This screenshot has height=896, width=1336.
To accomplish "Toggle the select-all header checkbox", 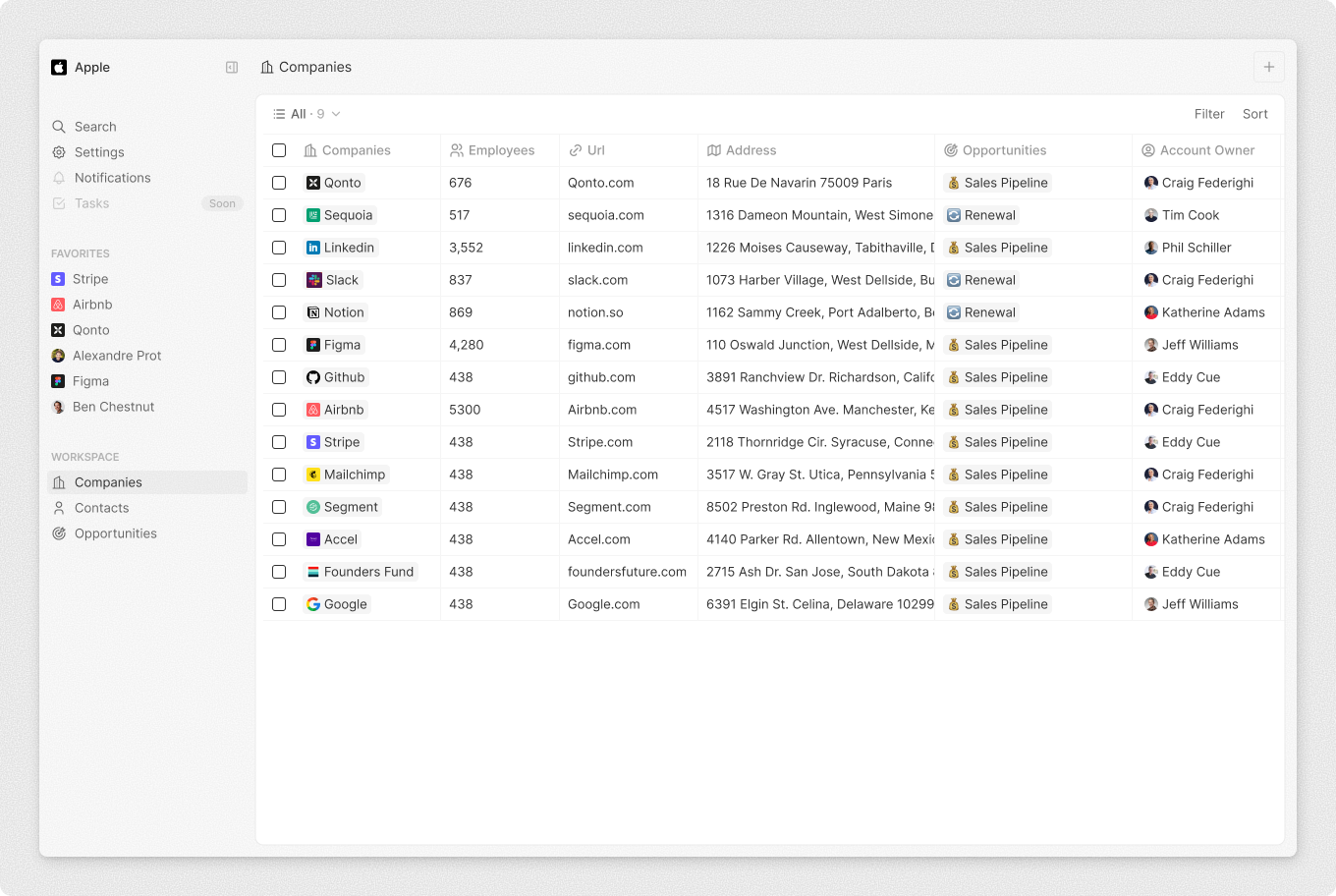I will [x=279, y=150].
